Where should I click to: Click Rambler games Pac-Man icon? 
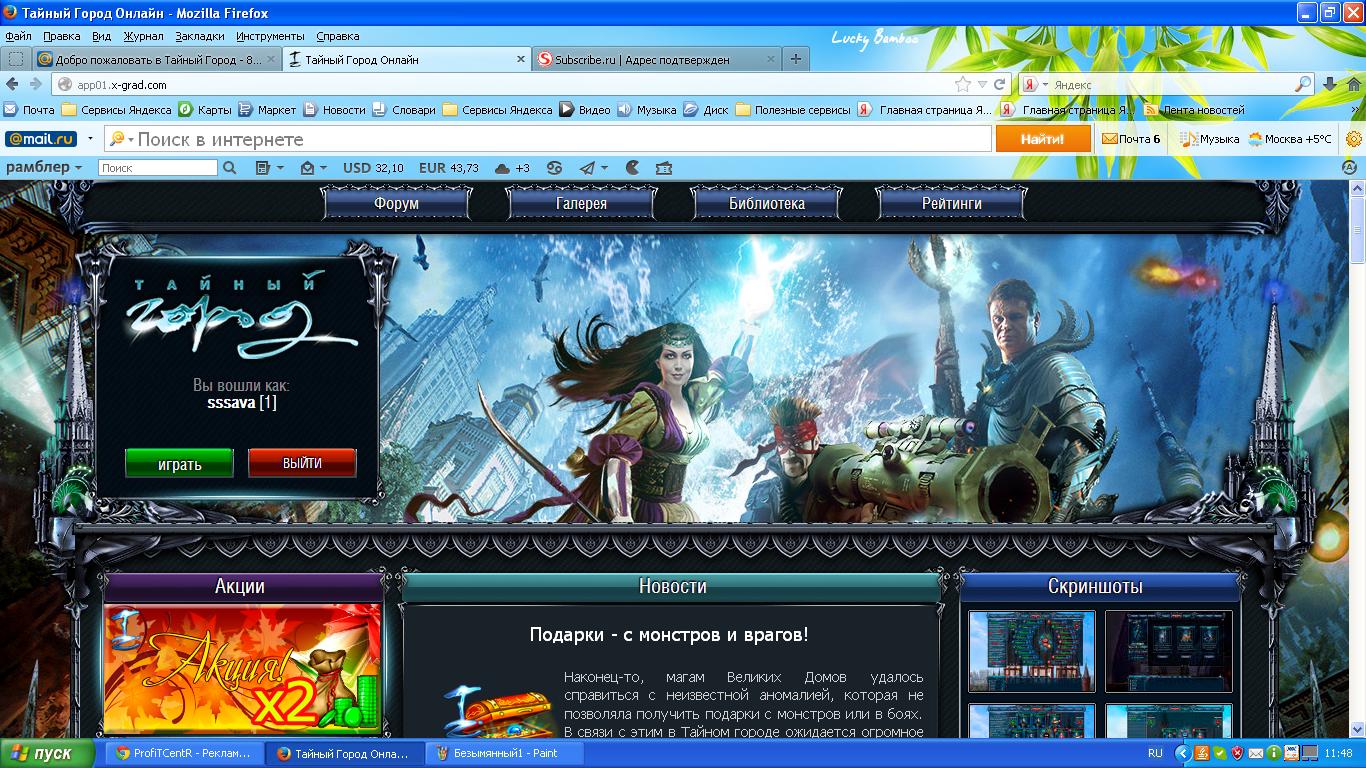[632, 168]
